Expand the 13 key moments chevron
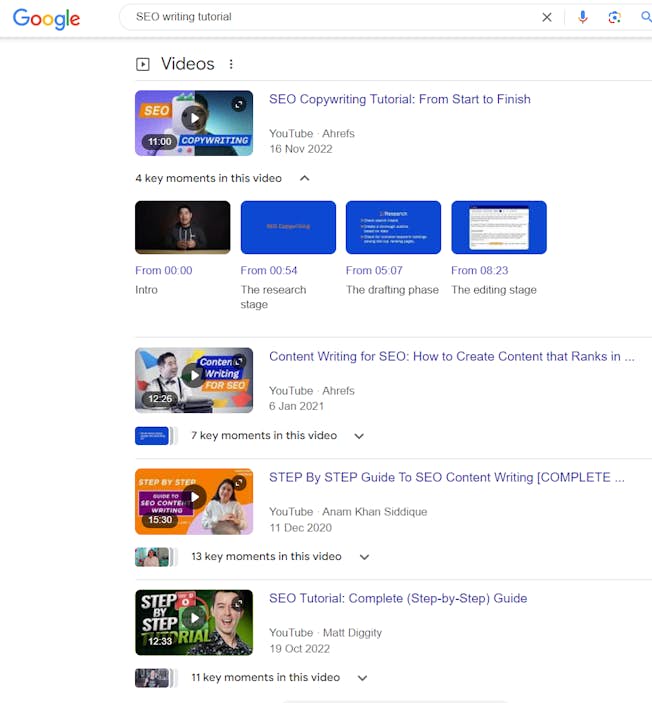Screen dimensions: 652x703 [364, 557]
